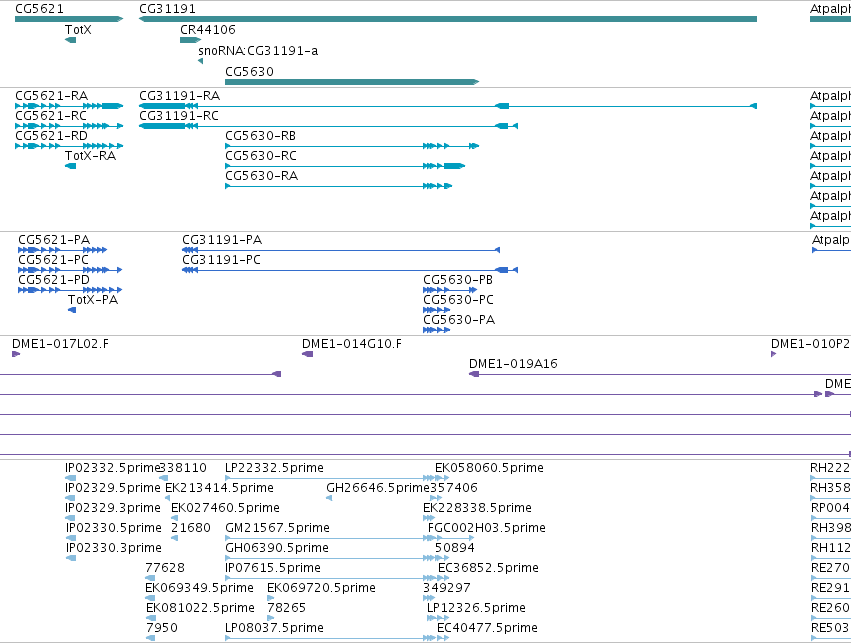Click protein CG31191-PC label
Screen dimensions: 851x643
point(221,260)
